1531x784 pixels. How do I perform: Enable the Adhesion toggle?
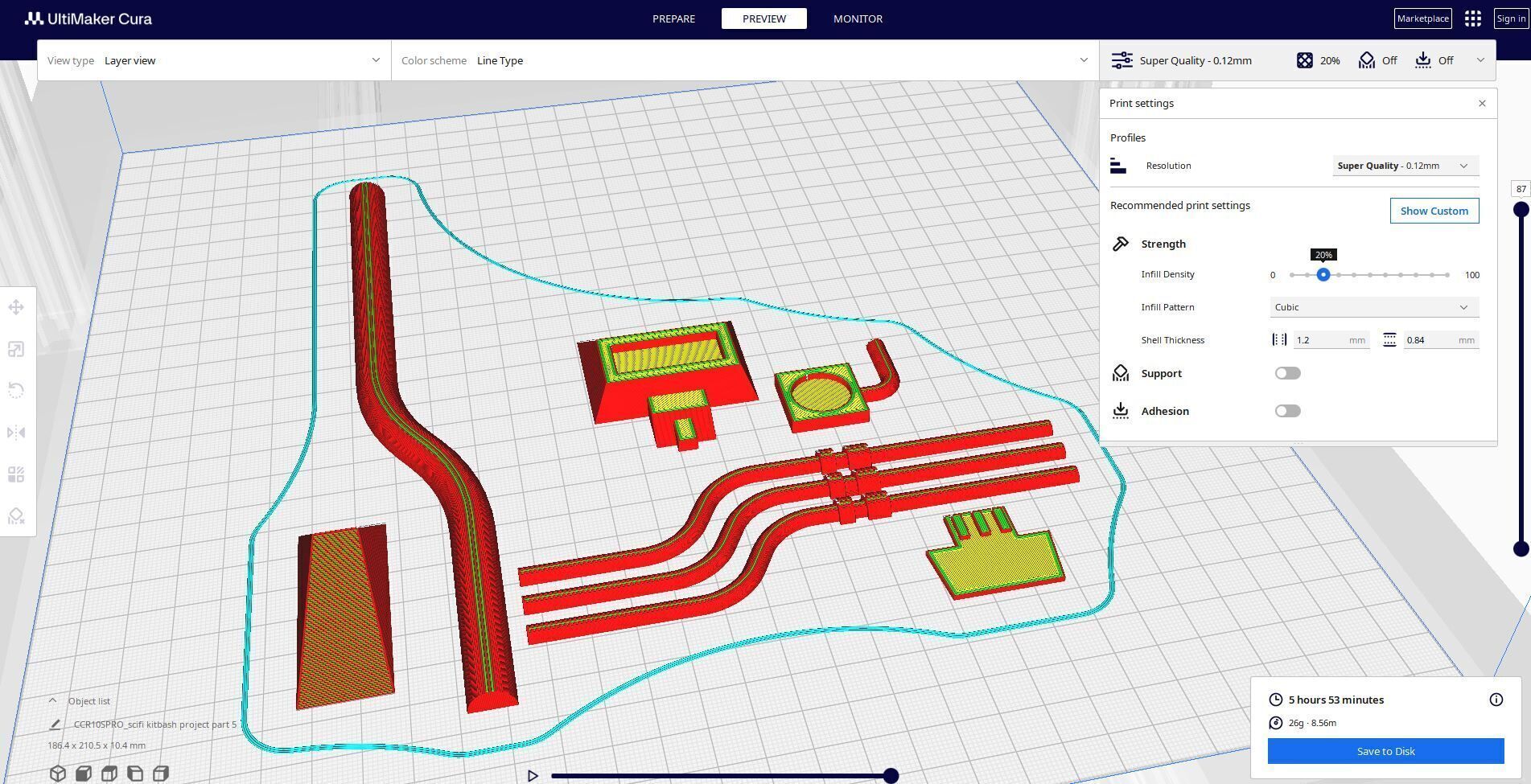tap(1287, 411)
